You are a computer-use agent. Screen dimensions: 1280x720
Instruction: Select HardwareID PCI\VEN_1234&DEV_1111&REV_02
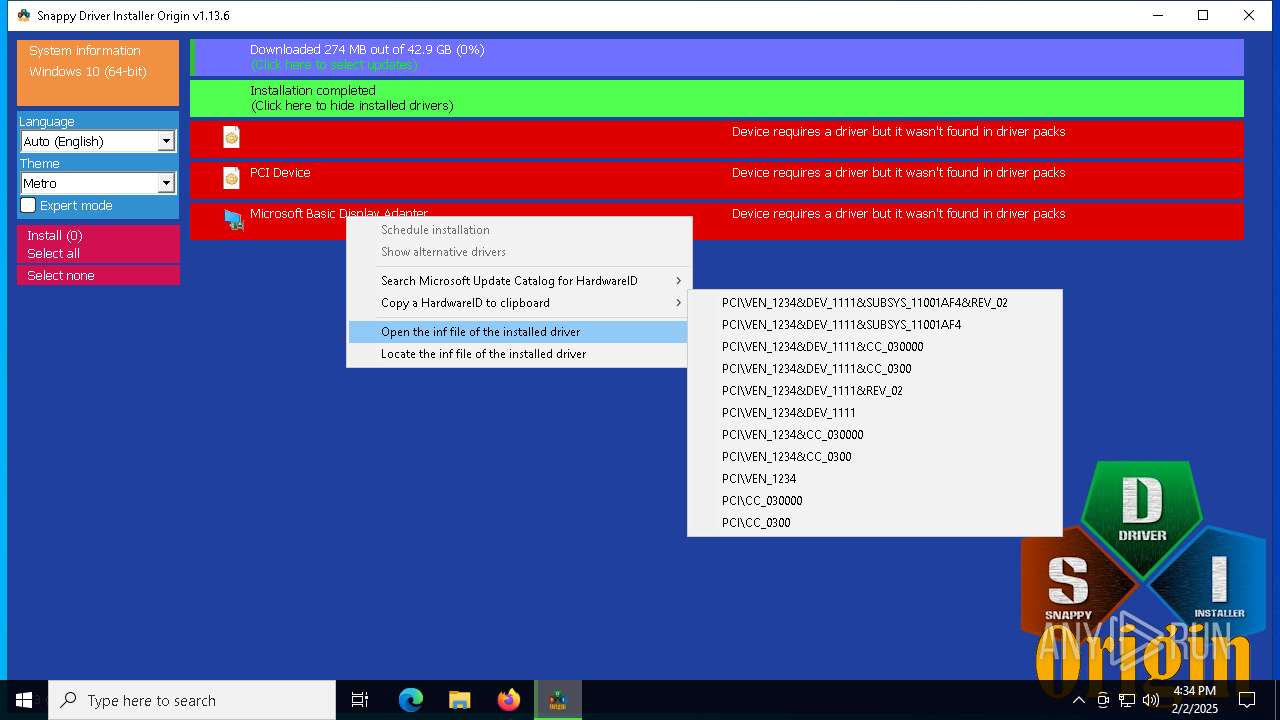tap(875, 391)
